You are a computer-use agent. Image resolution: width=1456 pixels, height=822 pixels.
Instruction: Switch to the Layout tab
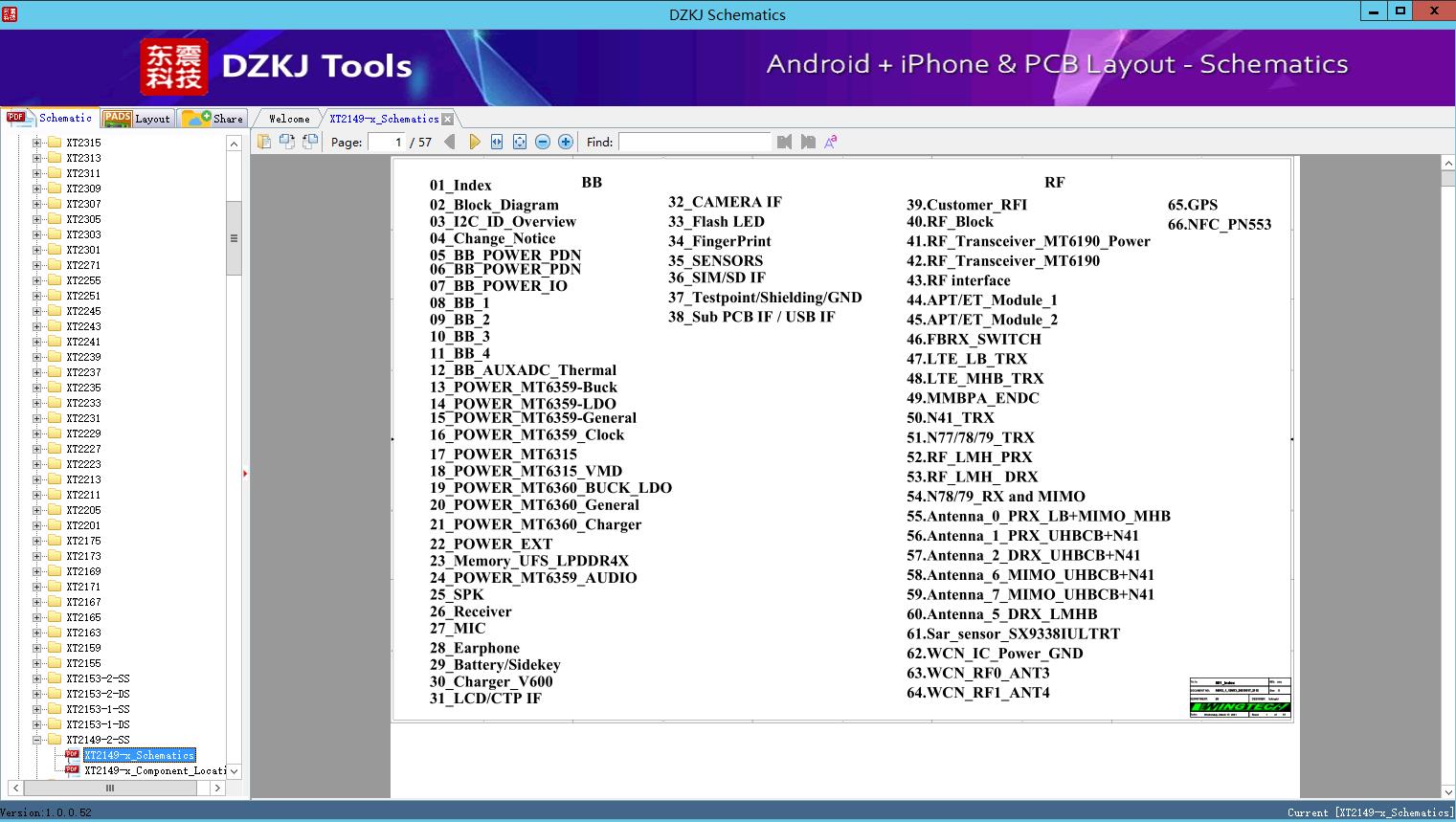tap(137, 119)
